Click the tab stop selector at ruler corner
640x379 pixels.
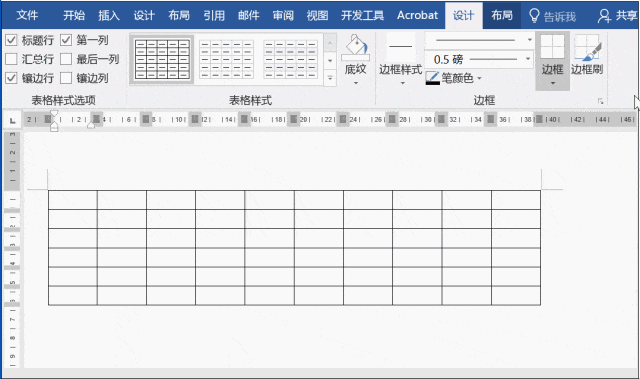click(x=13, y=120)
